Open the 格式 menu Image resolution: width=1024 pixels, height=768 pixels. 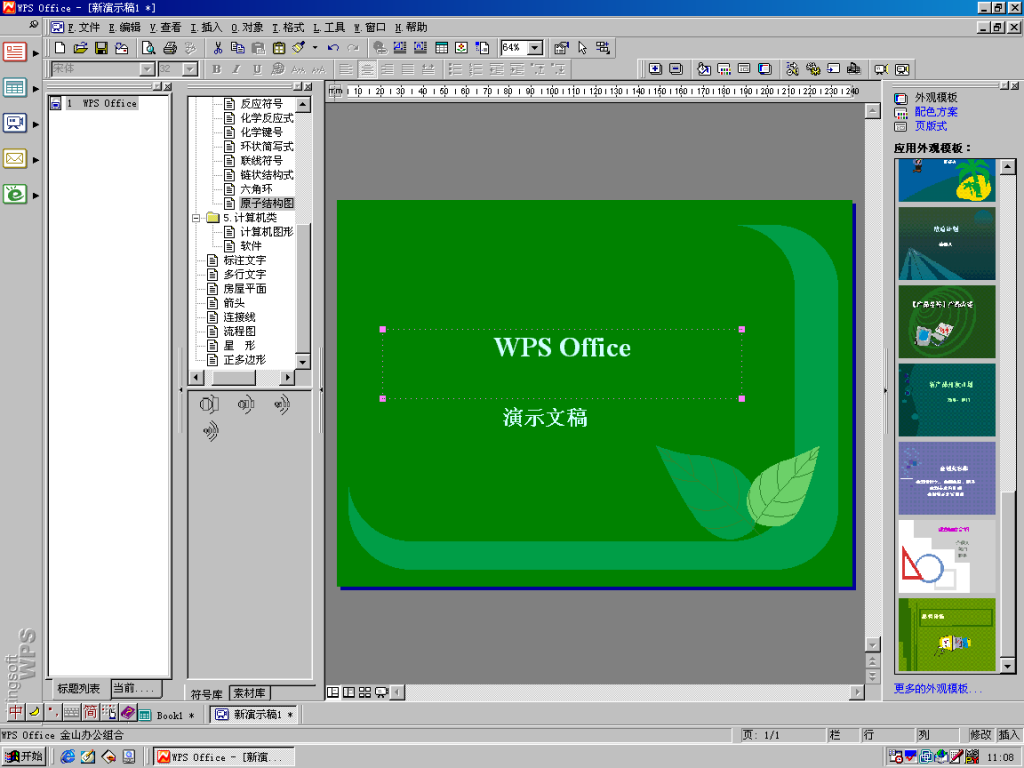click(288, 27)
